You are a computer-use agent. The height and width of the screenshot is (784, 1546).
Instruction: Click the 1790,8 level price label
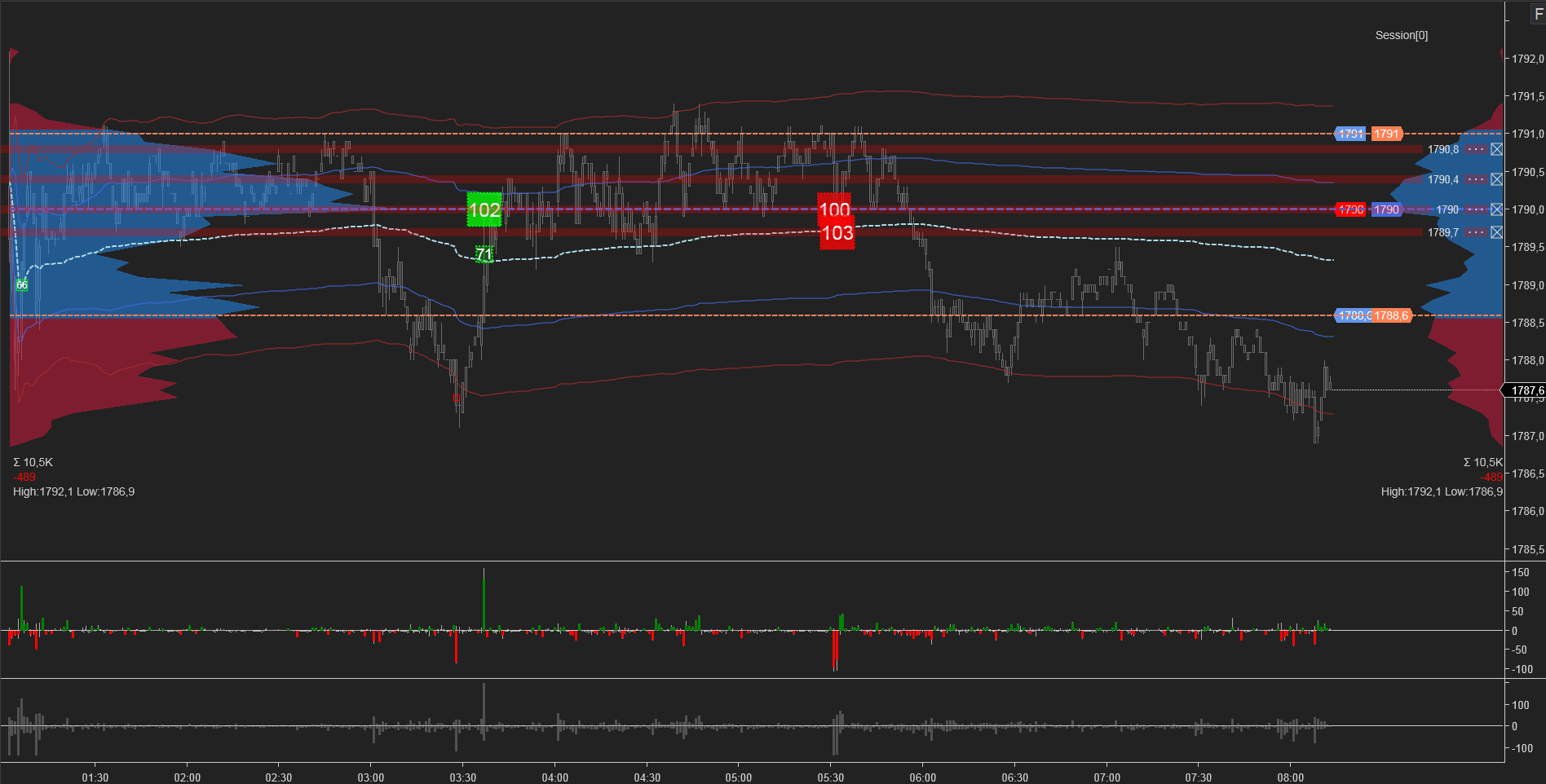point(1443,149)
